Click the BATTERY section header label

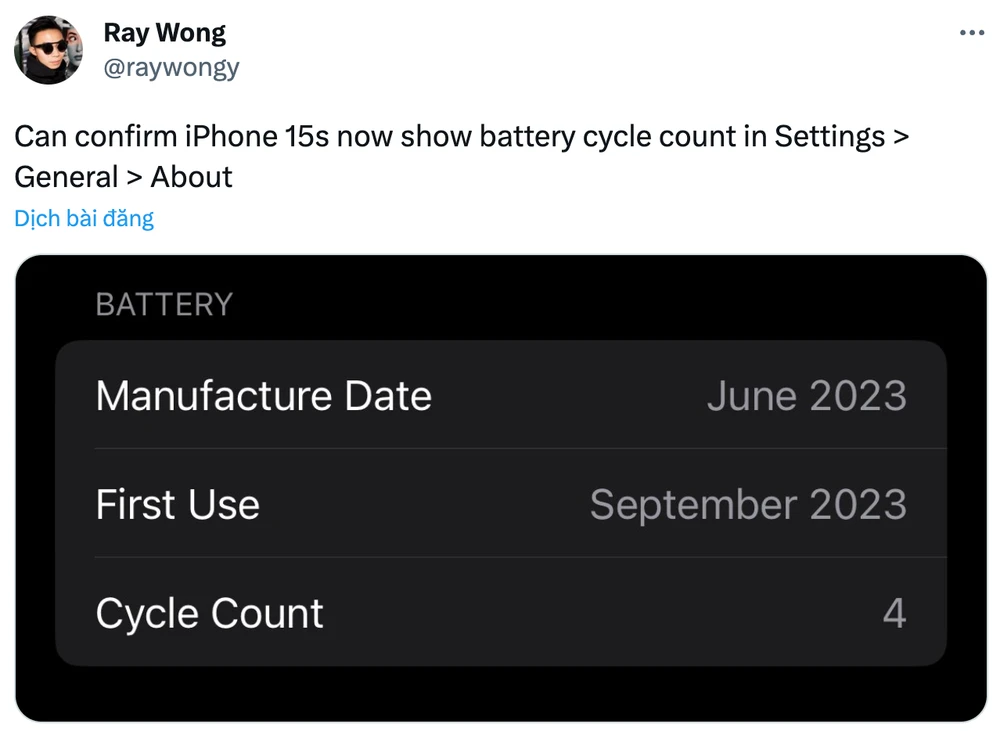[164, 304]
